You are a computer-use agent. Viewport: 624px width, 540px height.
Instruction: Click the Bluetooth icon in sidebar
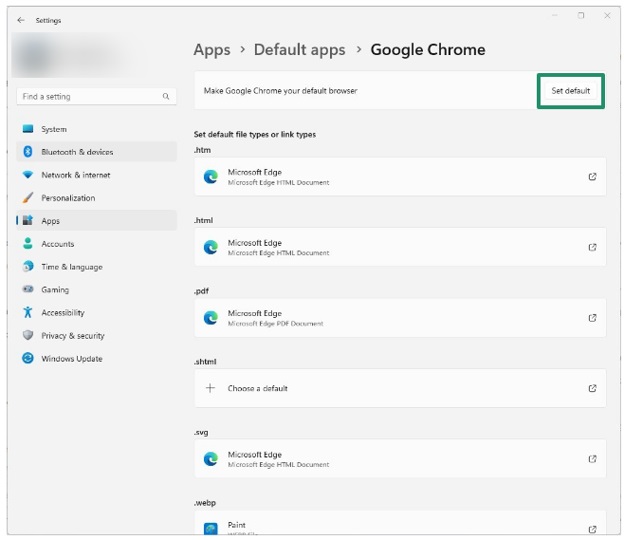point(27,152)
